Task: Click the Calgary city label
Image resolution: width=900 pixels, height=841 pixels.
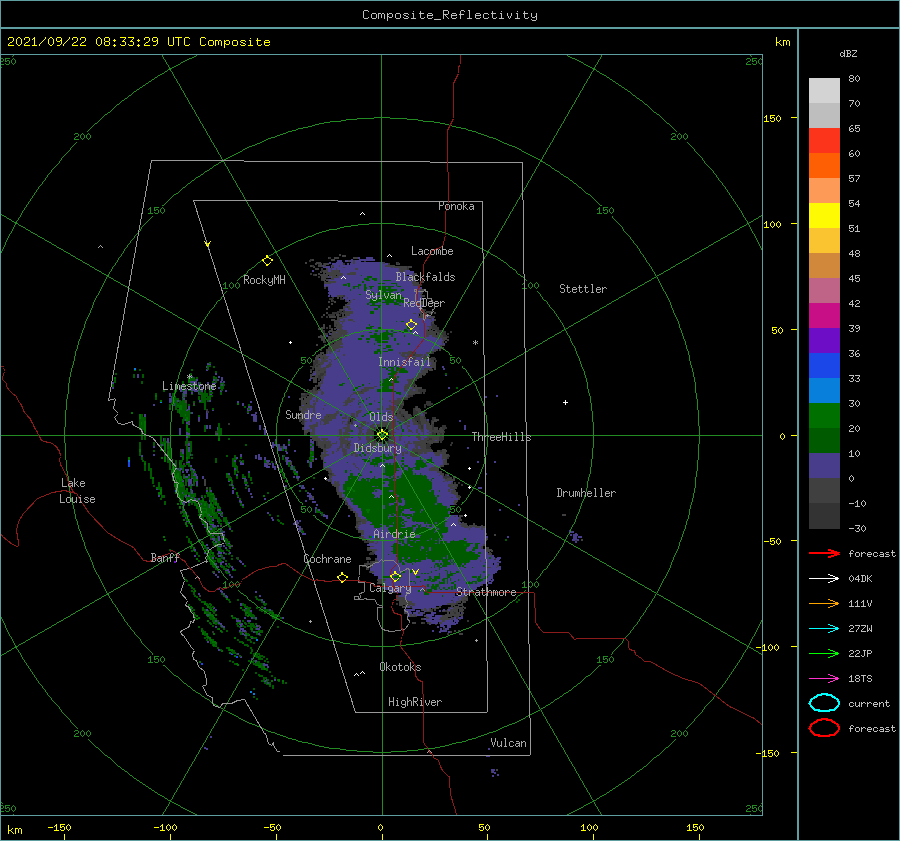Action: pos(390,588)
